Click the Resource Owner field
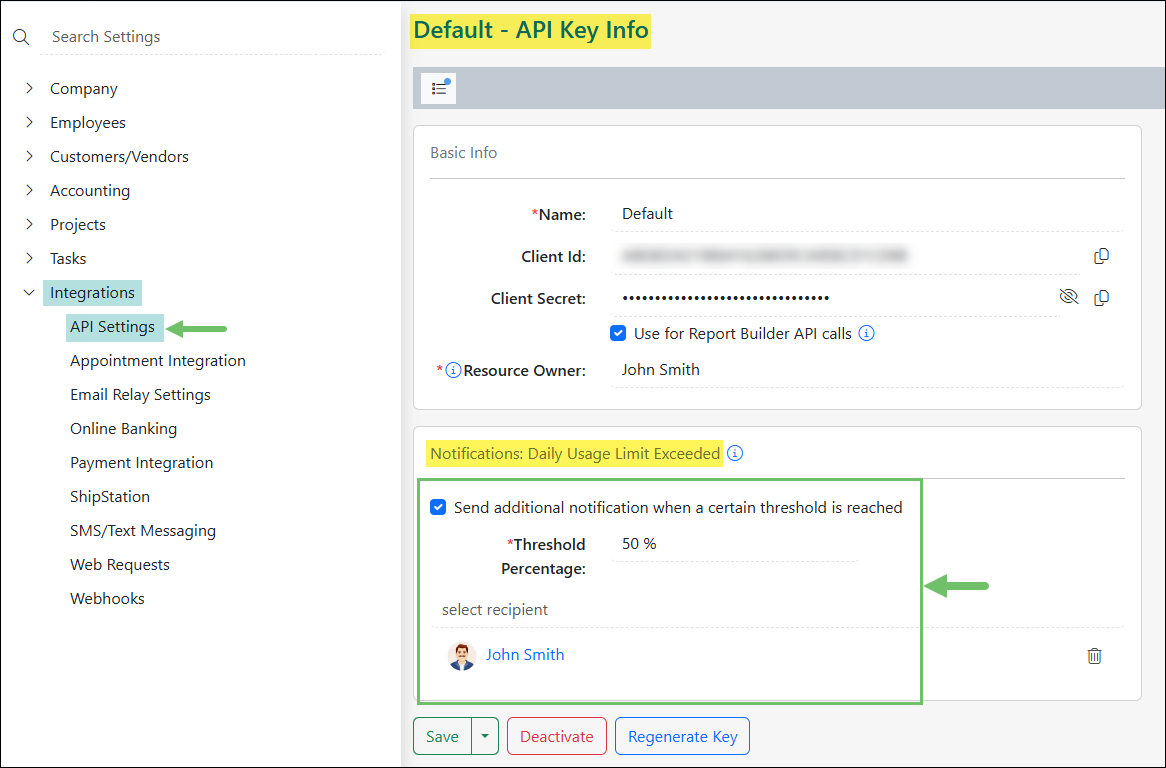Screen dimensions: 1166x768 pos(867,370)
